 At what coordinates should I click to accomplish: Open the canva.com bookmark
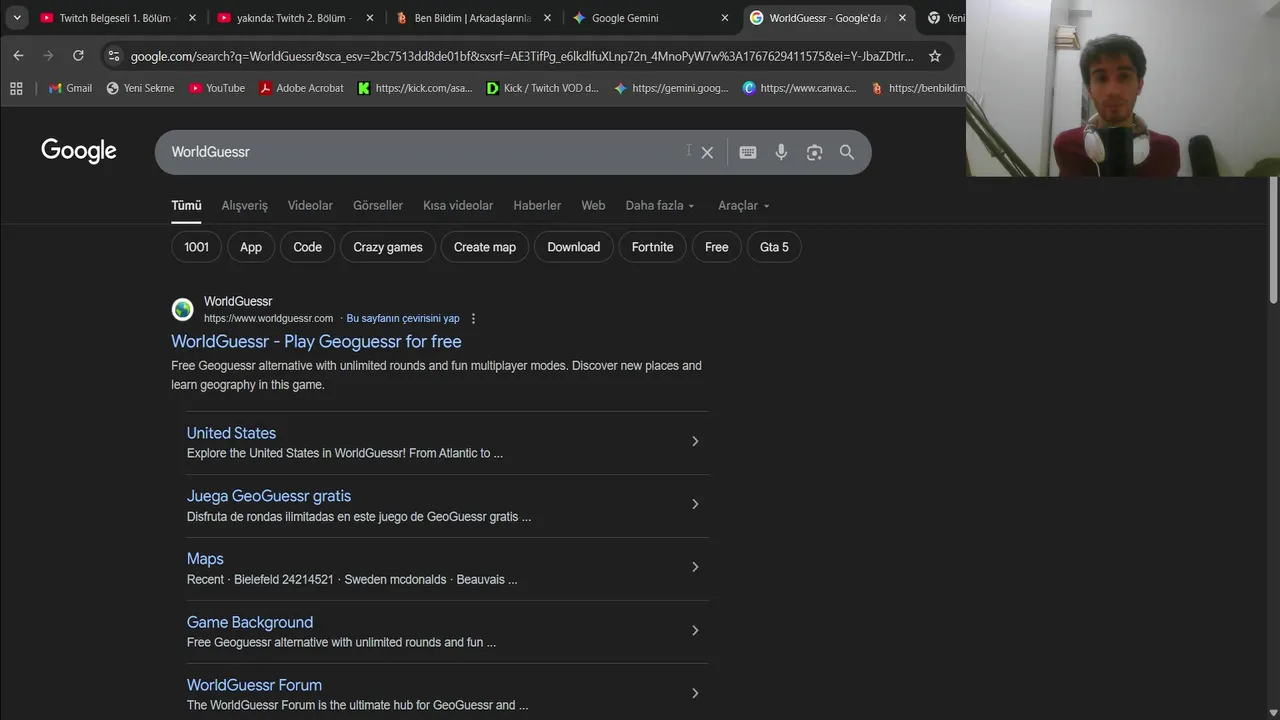point(799,88)
